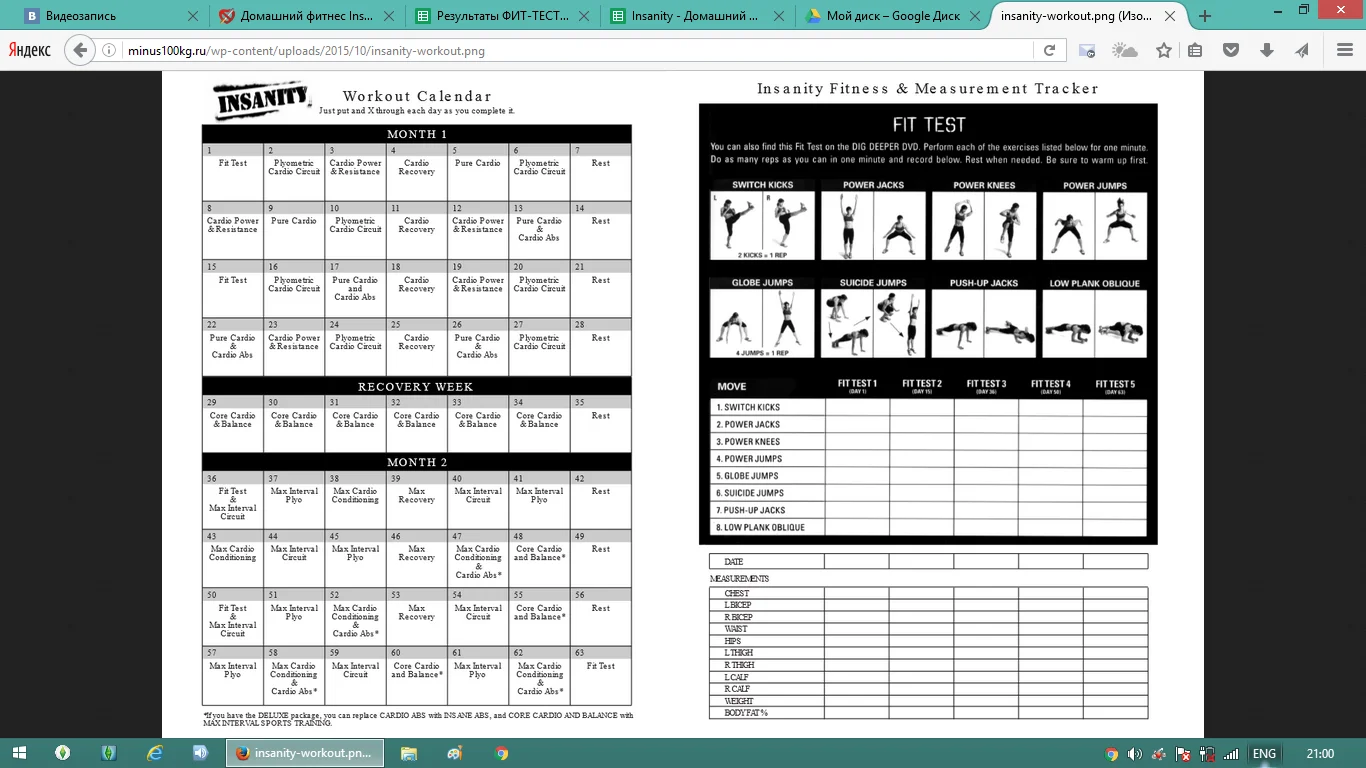The height and width of the screenshot is (768, 1366).
Task: Click the '1. SWITCH KICKS' row label
Action: (749, 408)
